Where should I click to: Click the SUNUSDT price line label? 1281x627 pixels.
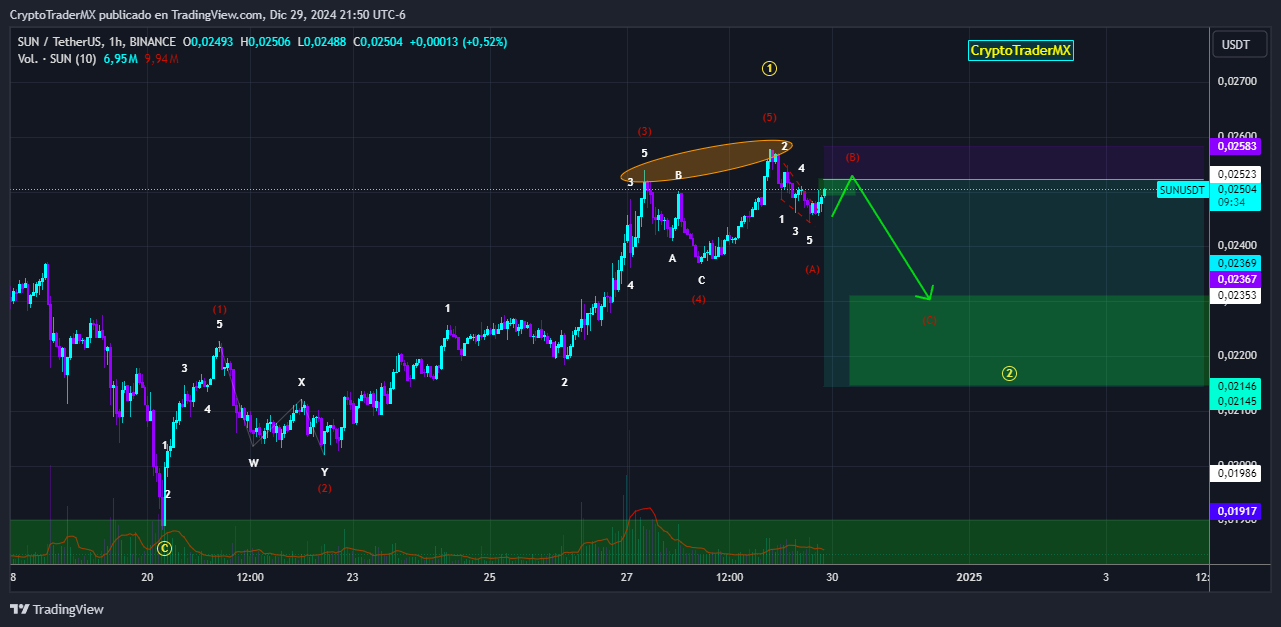pyautogui.click(x=1183, y=190)
